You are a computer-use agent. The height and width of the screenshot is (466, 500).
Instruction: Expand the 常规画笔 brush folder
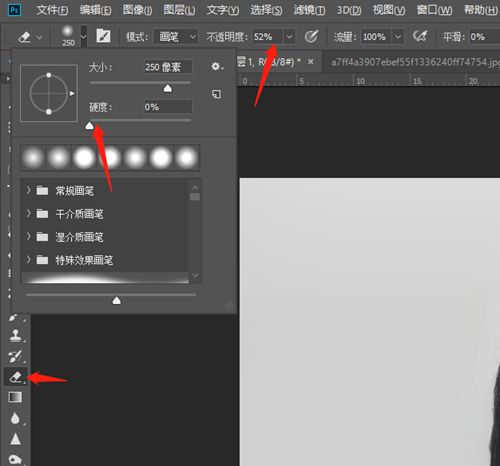click(x=29, y=190)
